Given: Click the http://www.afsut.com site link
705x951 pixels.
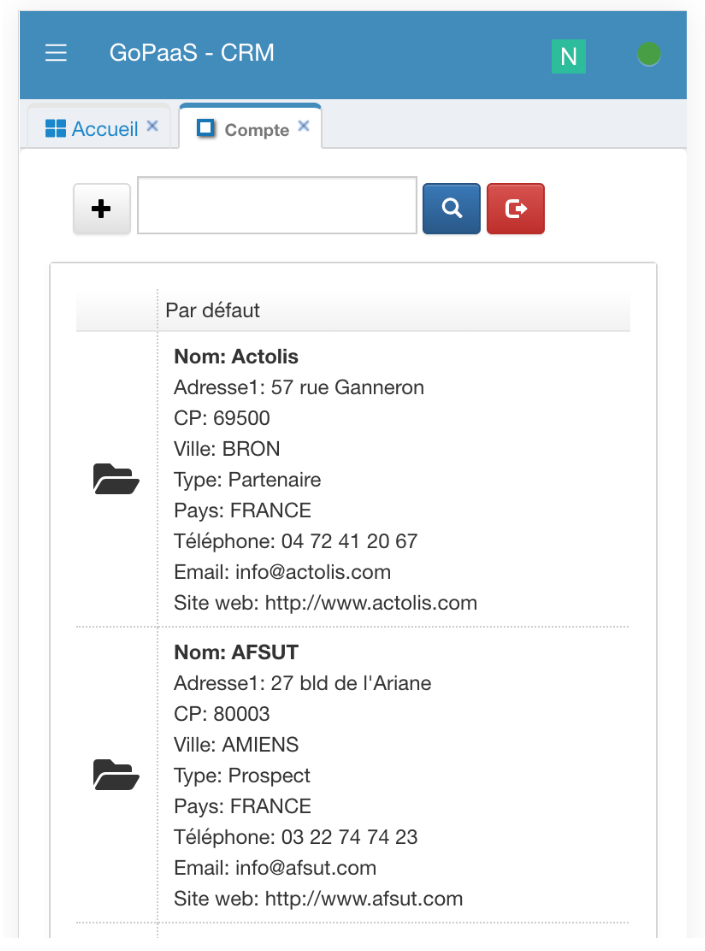Looking at the screenshot, I should coord(364,899).
